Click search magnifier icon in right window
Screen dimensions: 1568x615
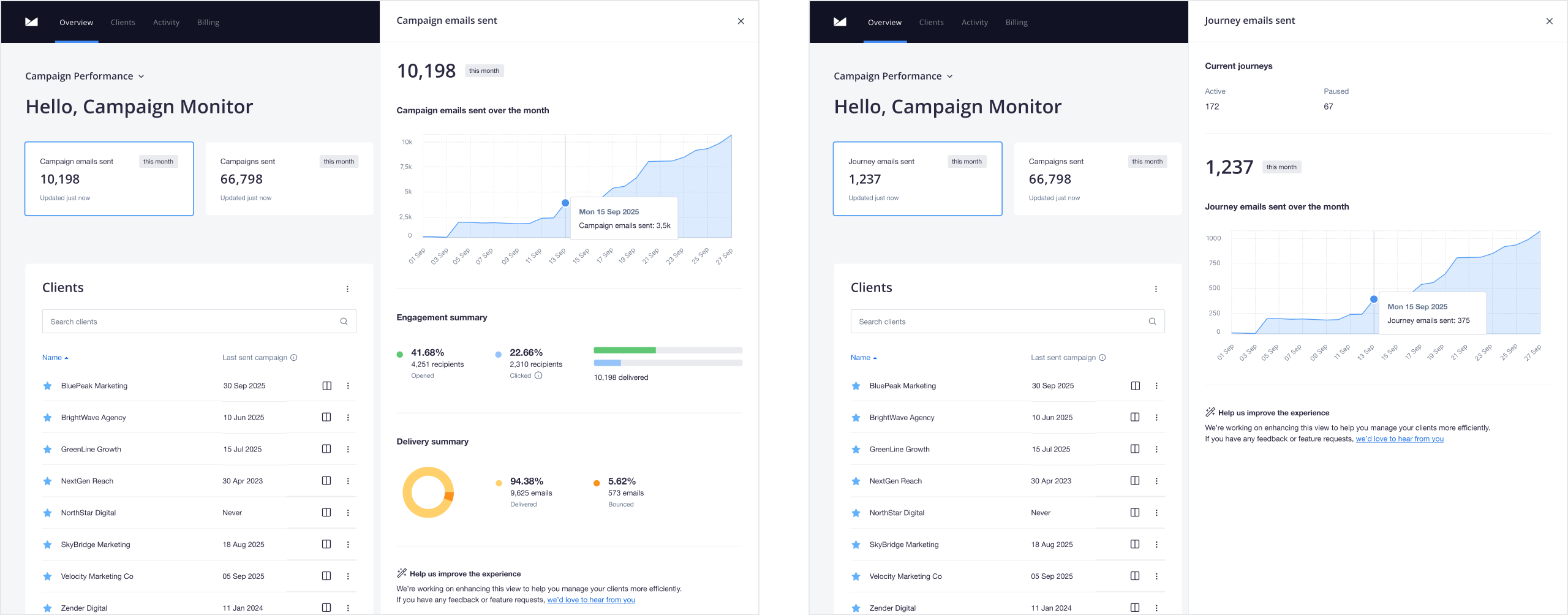tap(1152, 322)
